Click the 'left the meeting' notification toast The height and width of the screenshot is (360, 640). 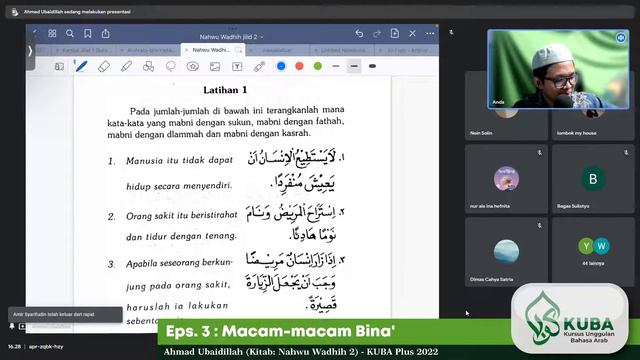point(65,314)
